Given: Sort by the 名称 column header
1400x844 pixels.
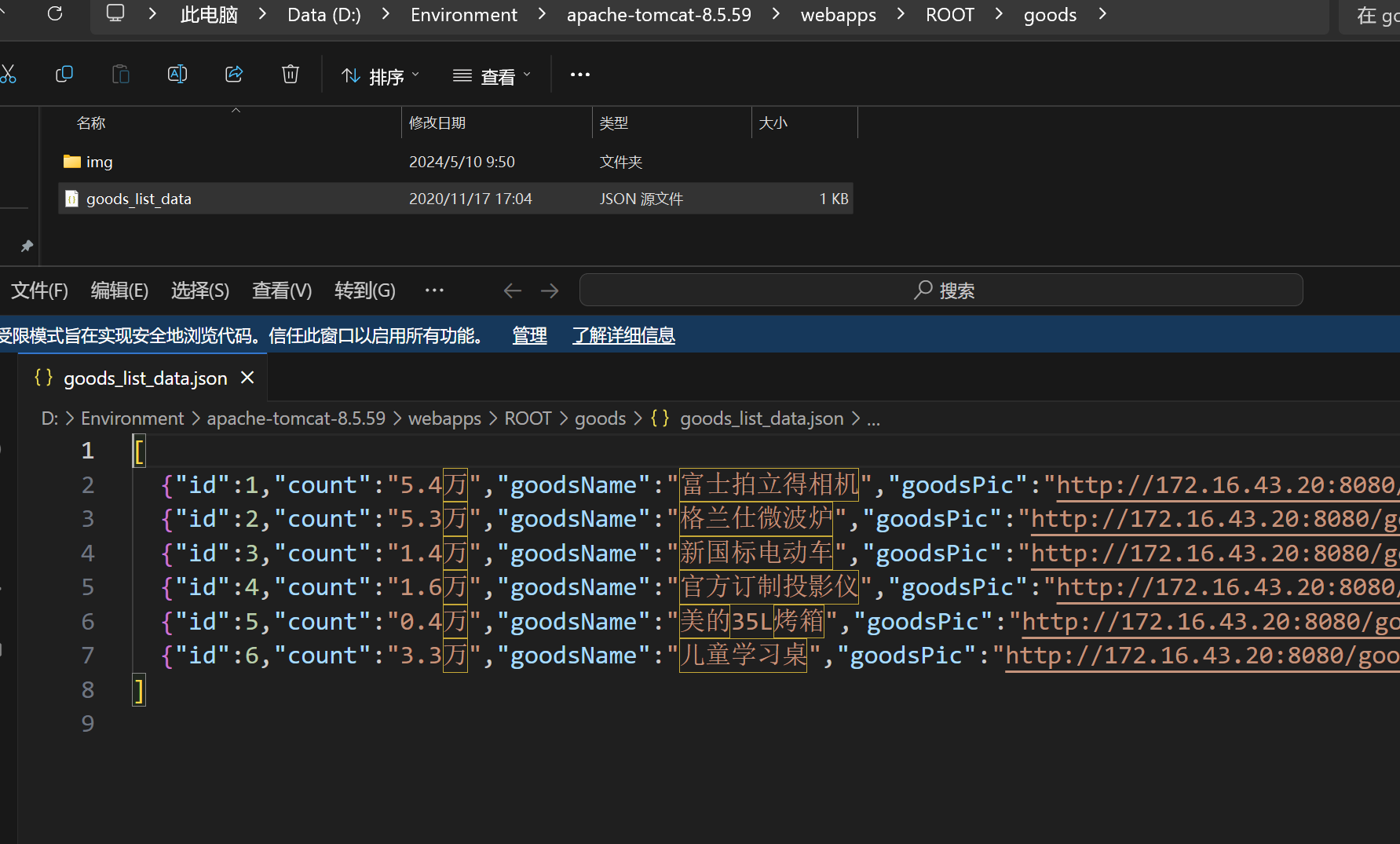Looking at the screenshot, I should click(91, 123).
